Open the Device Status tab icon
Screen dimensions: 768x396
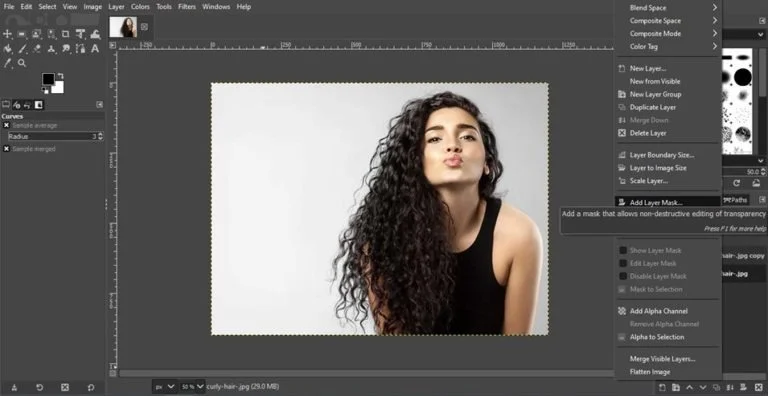(x=17, y=104)
